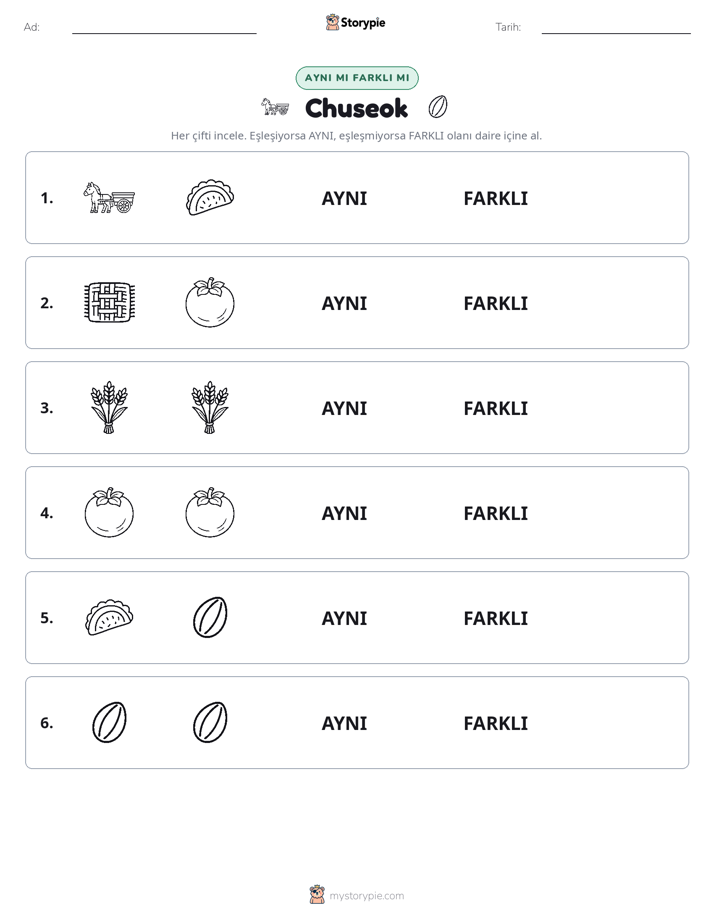
Task: Click the horse cart icon in row 1
Action: tap(109, 197)
